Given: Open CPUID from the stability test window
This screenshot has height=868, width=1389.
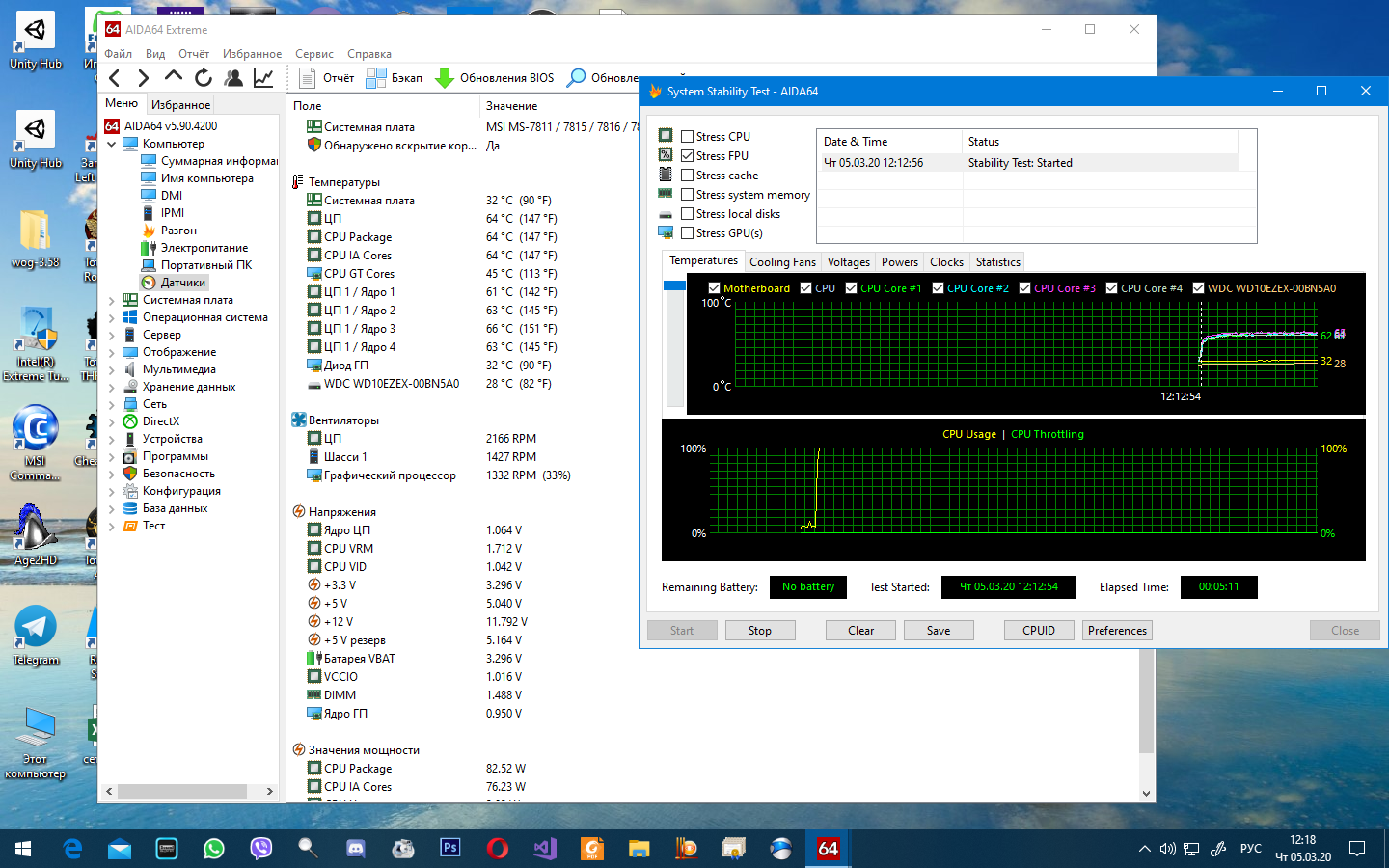Looking at the screenshot, I should pyautogui.click(x=1039, y=631).
